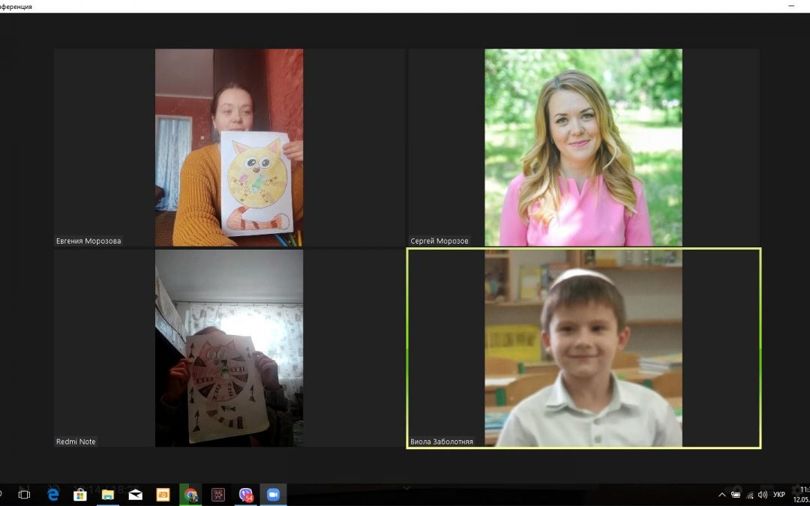This screenshot has width=810, height=506.
Task: Click the Redmi Note video tile
Action: click(229, 348)
